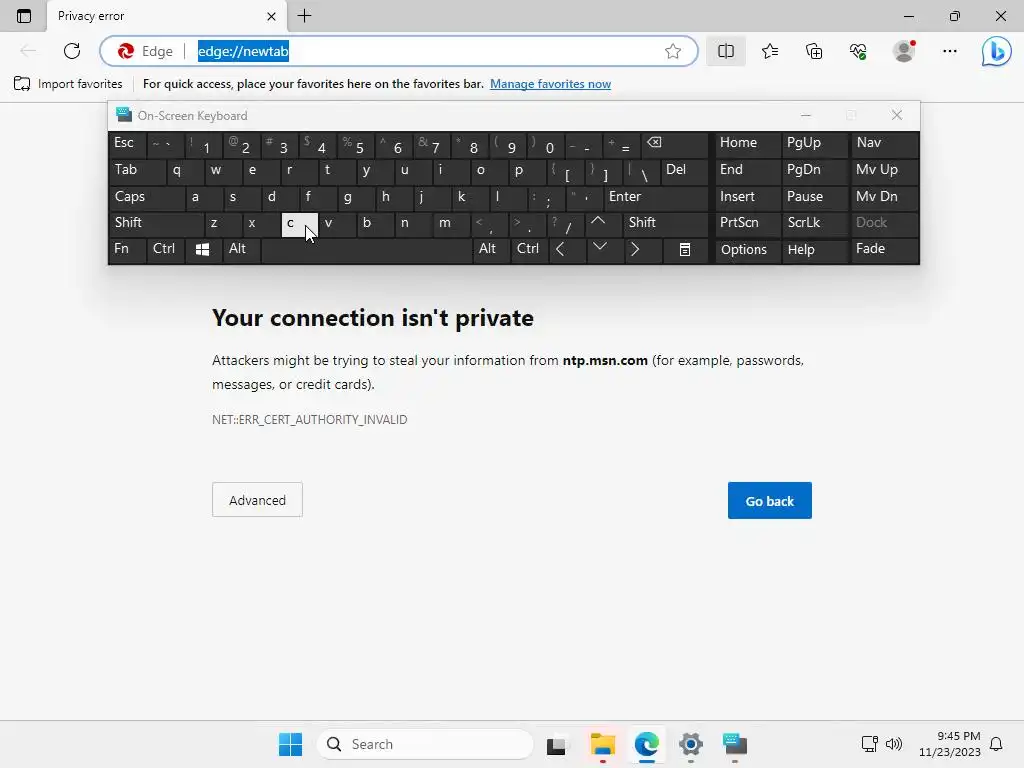The height and width of the screenshot is (768, 1024).
Task: Tap the Tab key on keyboard
Action: pyautogui.click(x=136, y=170)
